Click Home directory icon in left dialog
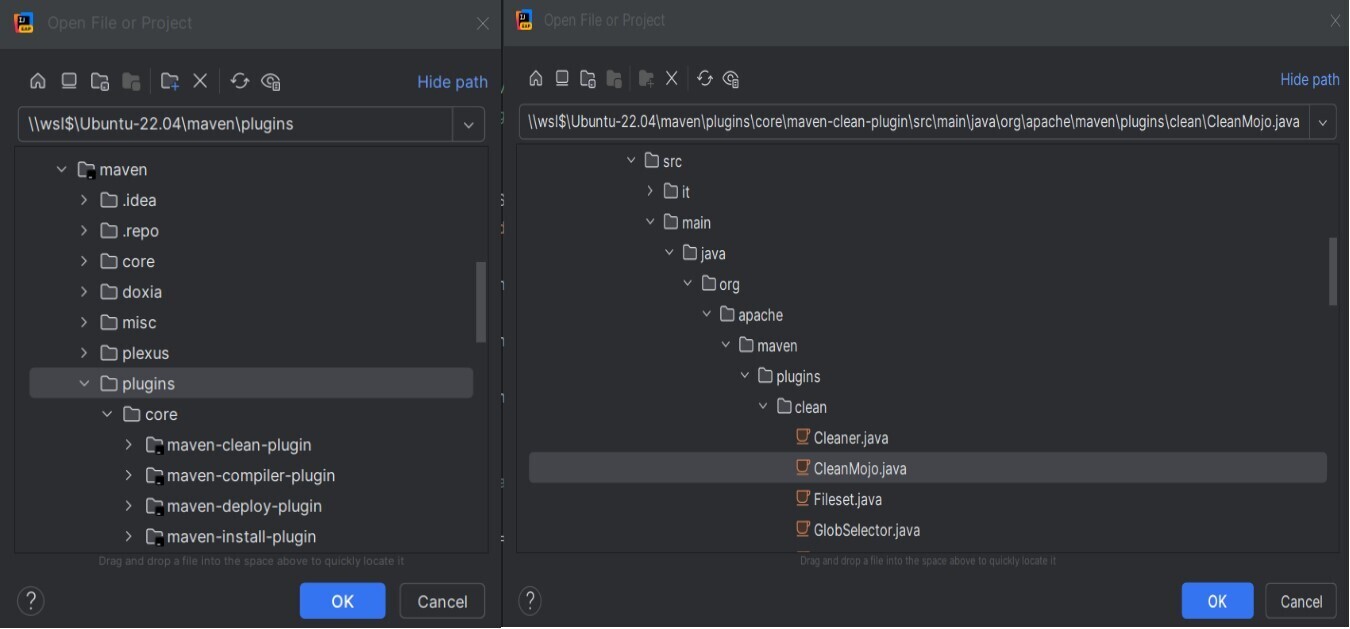The width and height of the screenshot is (1350, 629). click(38, 81)
